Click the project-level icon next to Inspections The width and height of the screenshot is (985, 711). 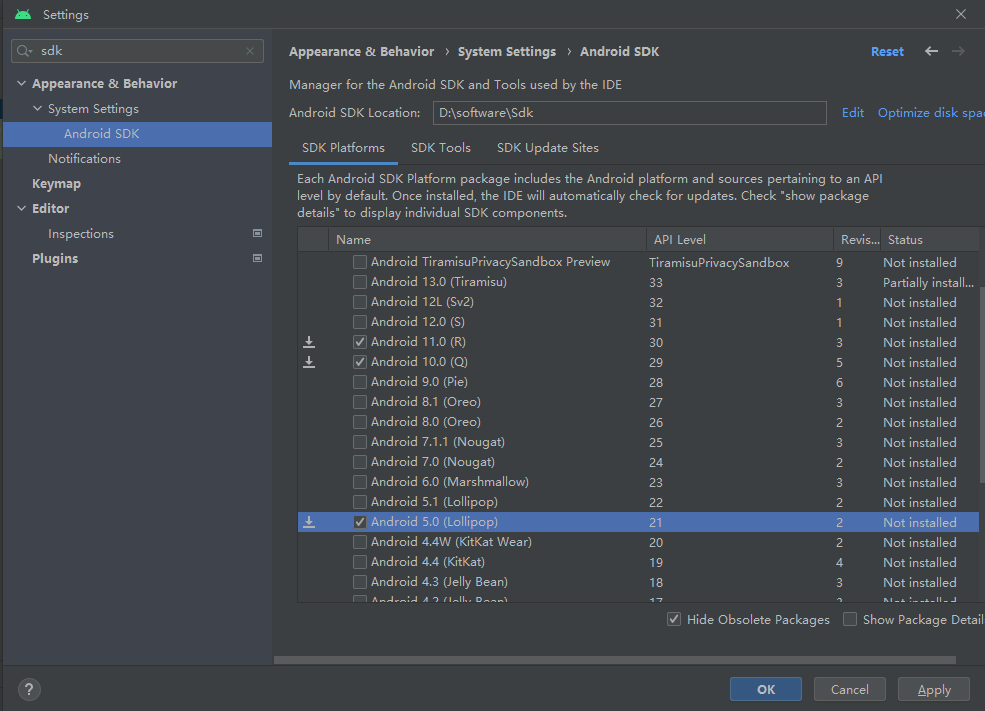coord(258,233)
